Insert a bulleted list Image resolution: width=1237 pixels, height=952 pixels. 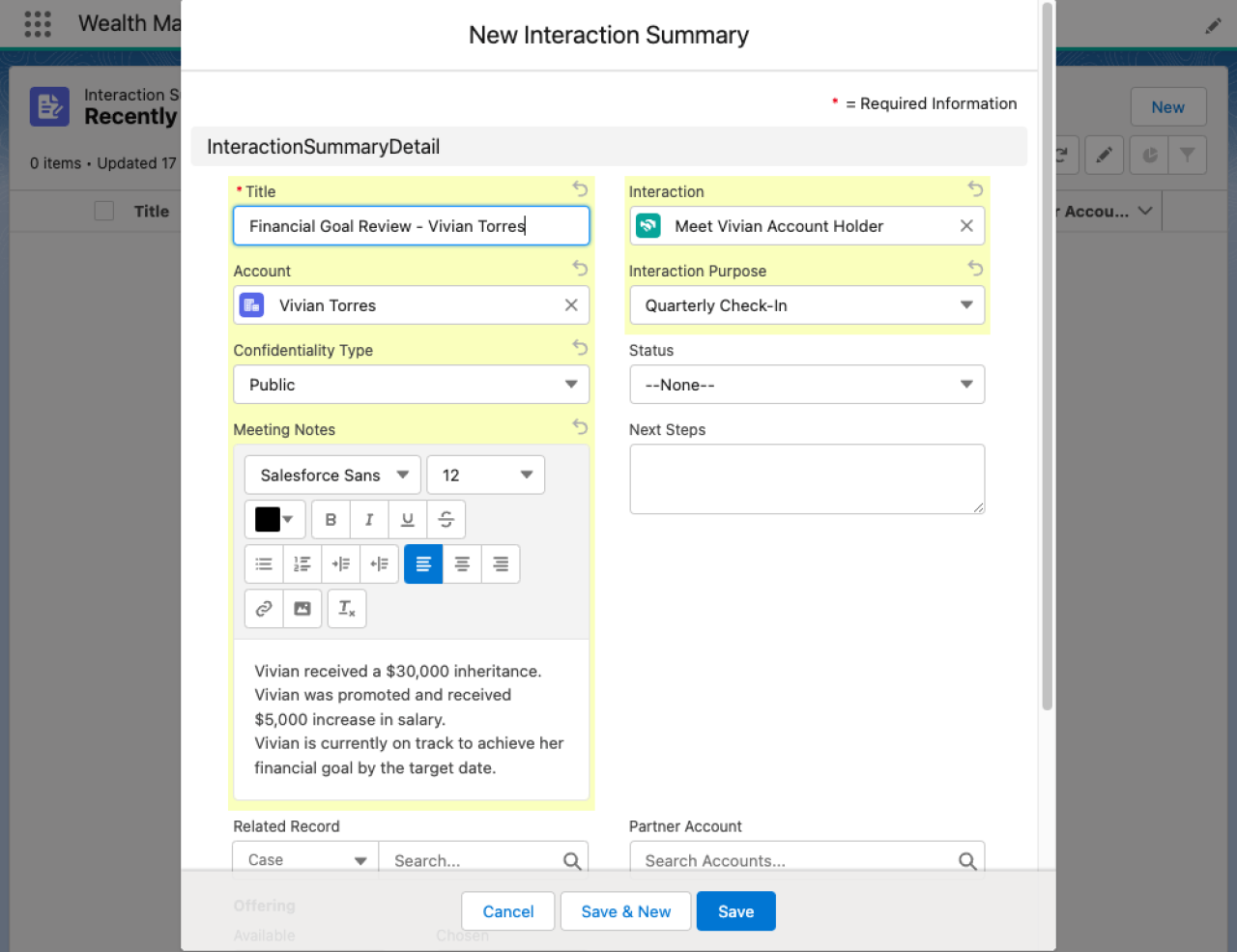click(x=264, y=564)
